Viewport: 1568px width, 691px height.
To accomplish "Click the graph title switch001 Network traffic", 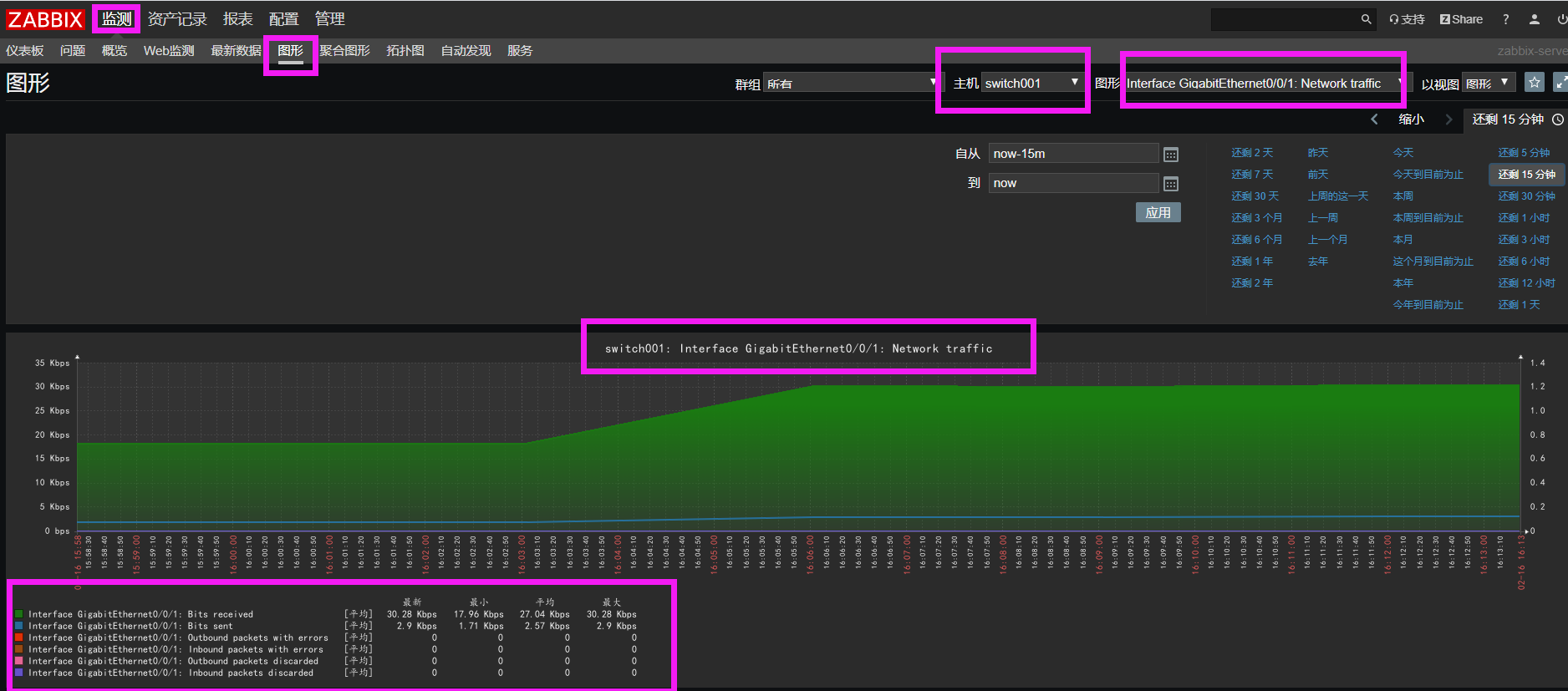I will click(x=799, y=348).
